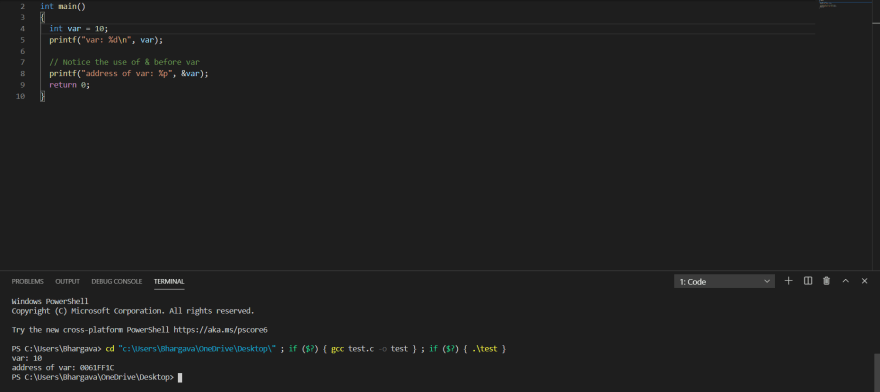Maximize the panel with the up chevron
The height and width of the screenshot is (392, 880).
[x=845, y=281]
